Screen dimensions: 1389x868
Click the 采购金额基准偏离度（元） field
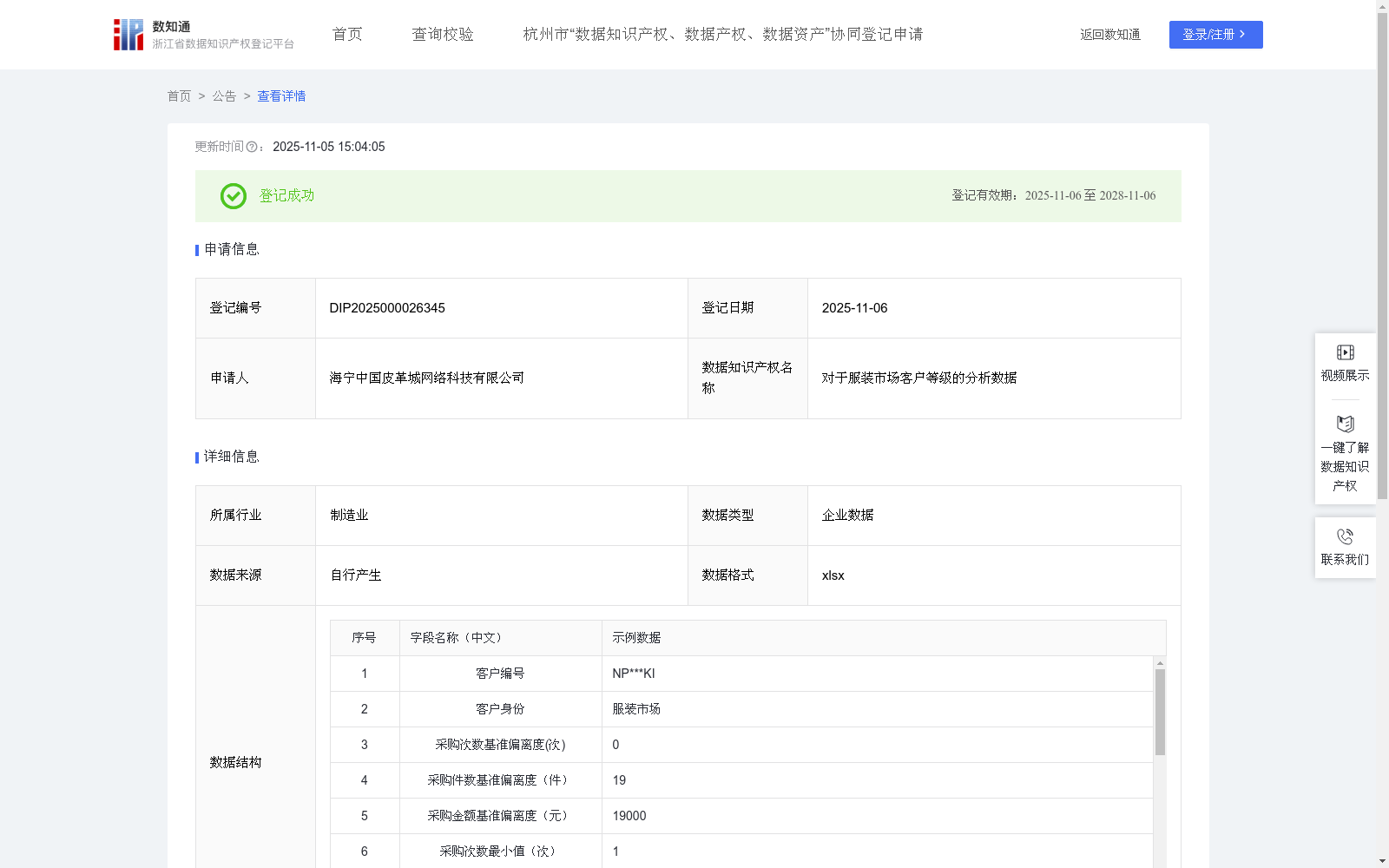(500, 816)
